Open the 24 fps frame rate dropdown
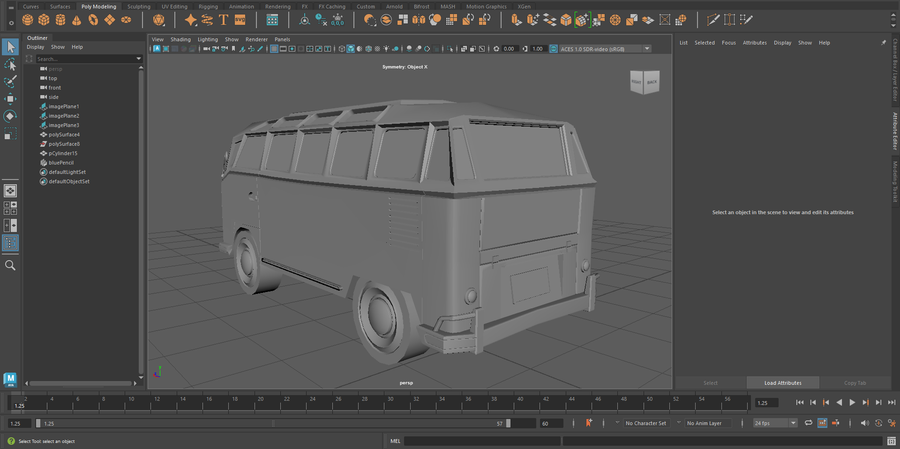900x449 pixels. point(775,423)
